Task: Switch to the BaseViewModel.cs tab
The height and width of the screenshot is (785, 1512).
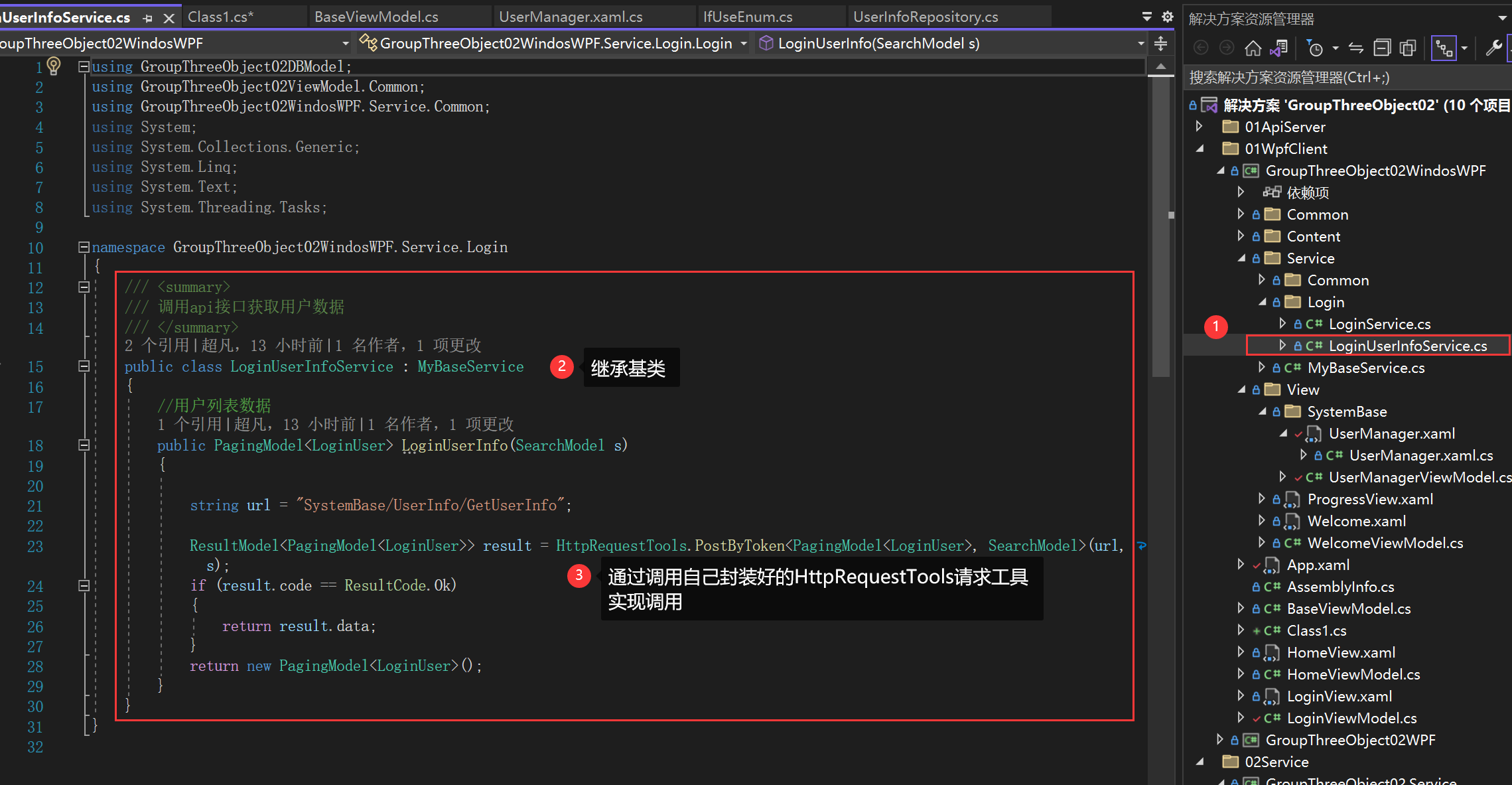Action: 376,17
